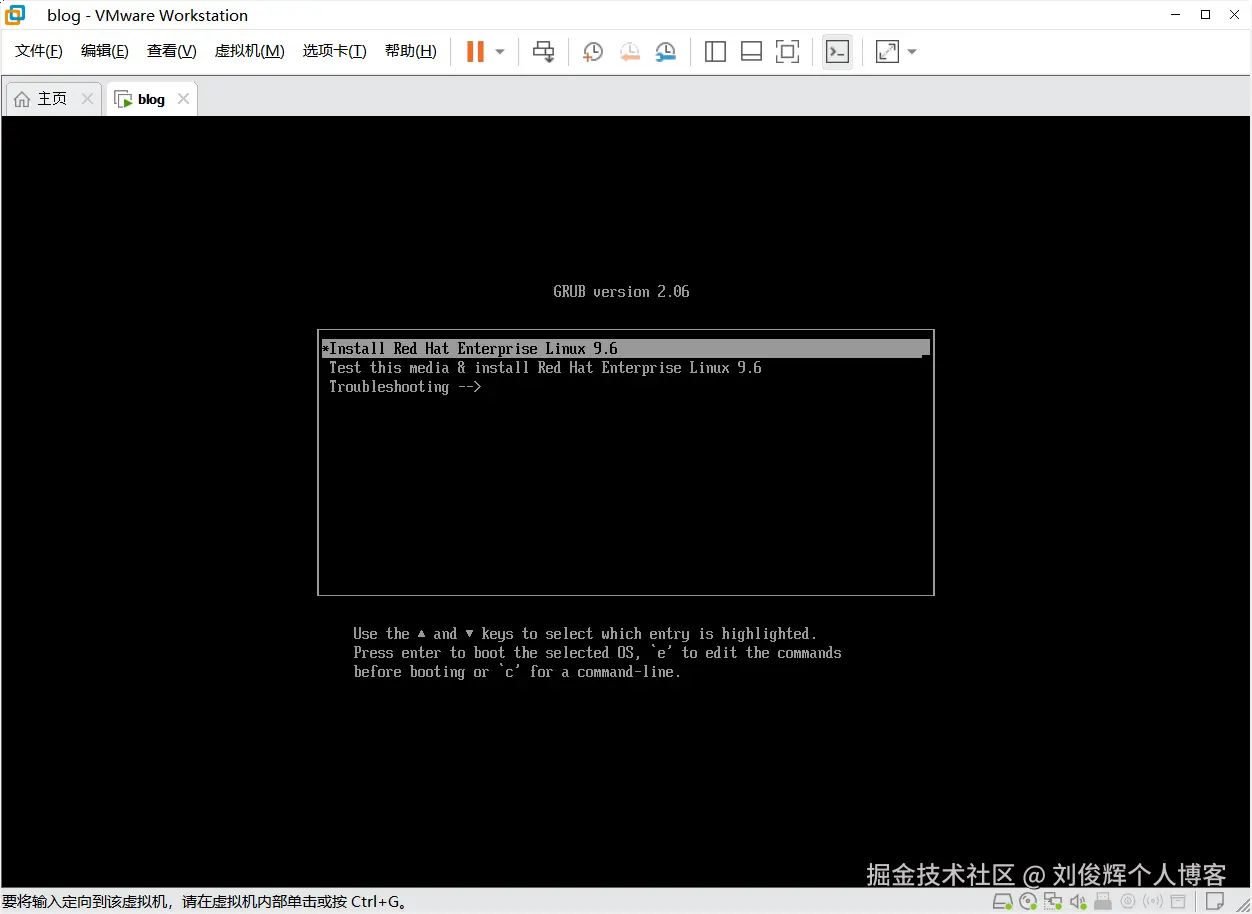1252x914 pixels.
Task: Click the running VM icon on the blog tab
Action: [123, 99]
